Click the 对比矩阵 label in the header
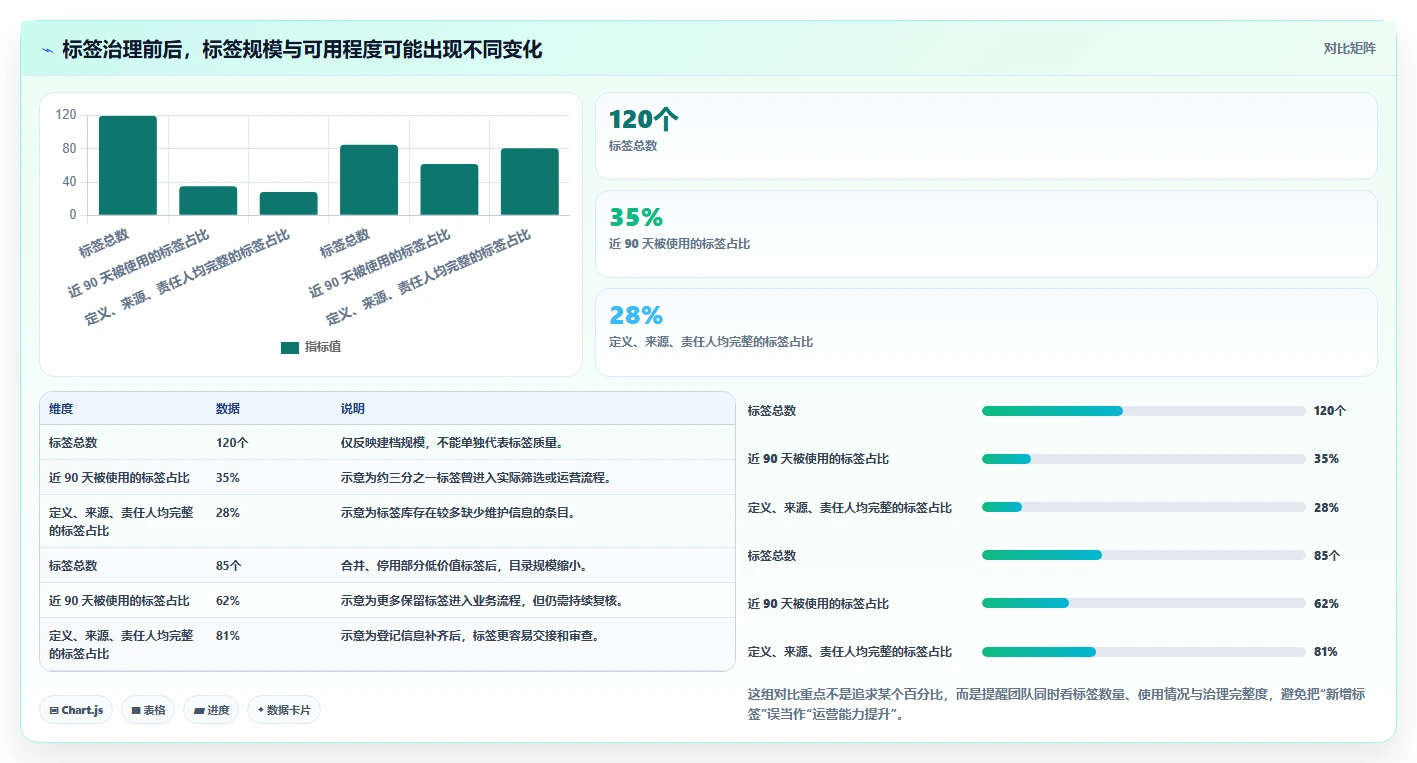The image size is (1417, 763). pos(1349,48)
